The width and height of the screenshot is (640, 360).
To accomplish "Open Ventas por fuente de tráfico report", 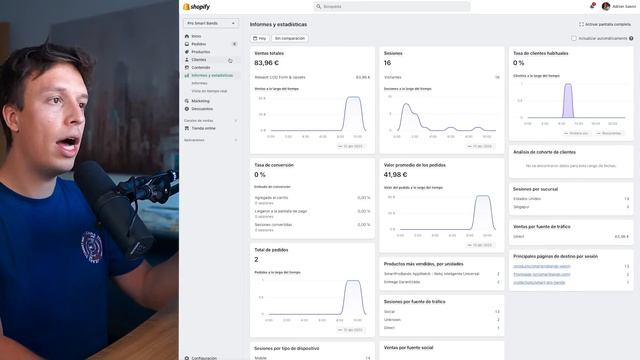I will (542, 227).
